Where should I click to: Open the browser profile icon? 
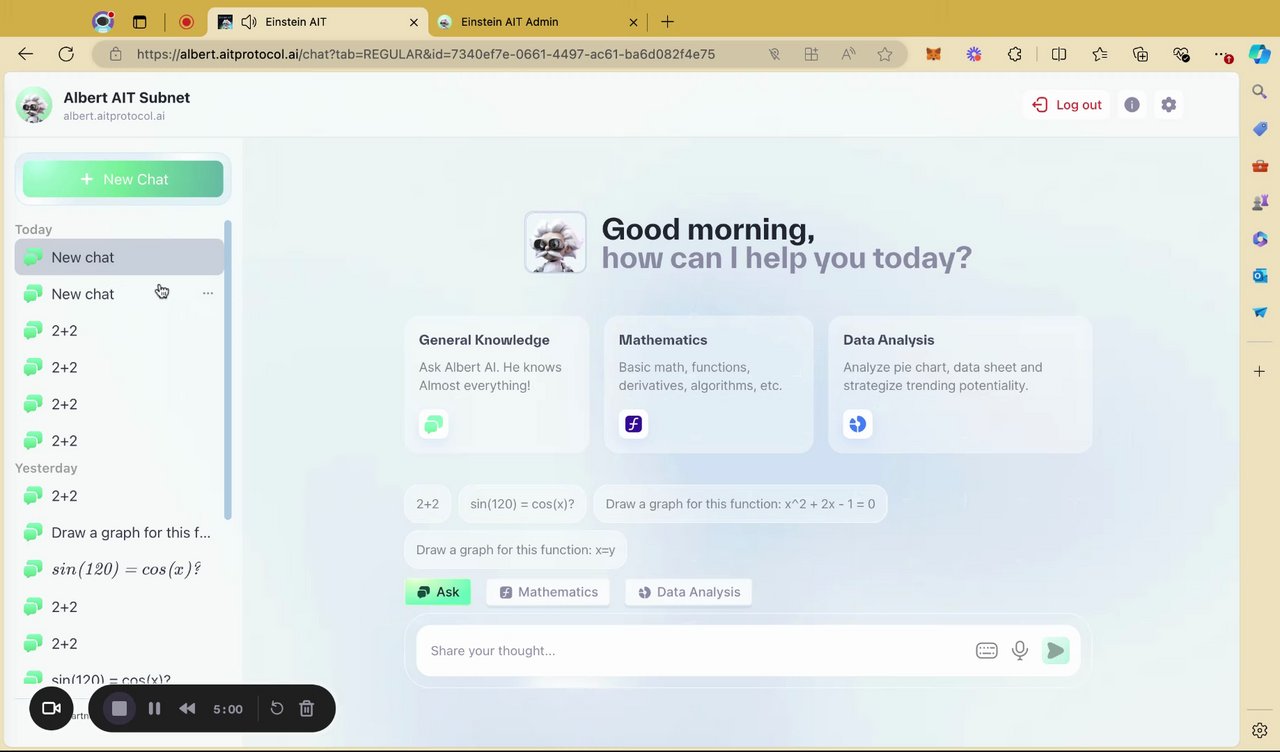(x=103, y=22)
